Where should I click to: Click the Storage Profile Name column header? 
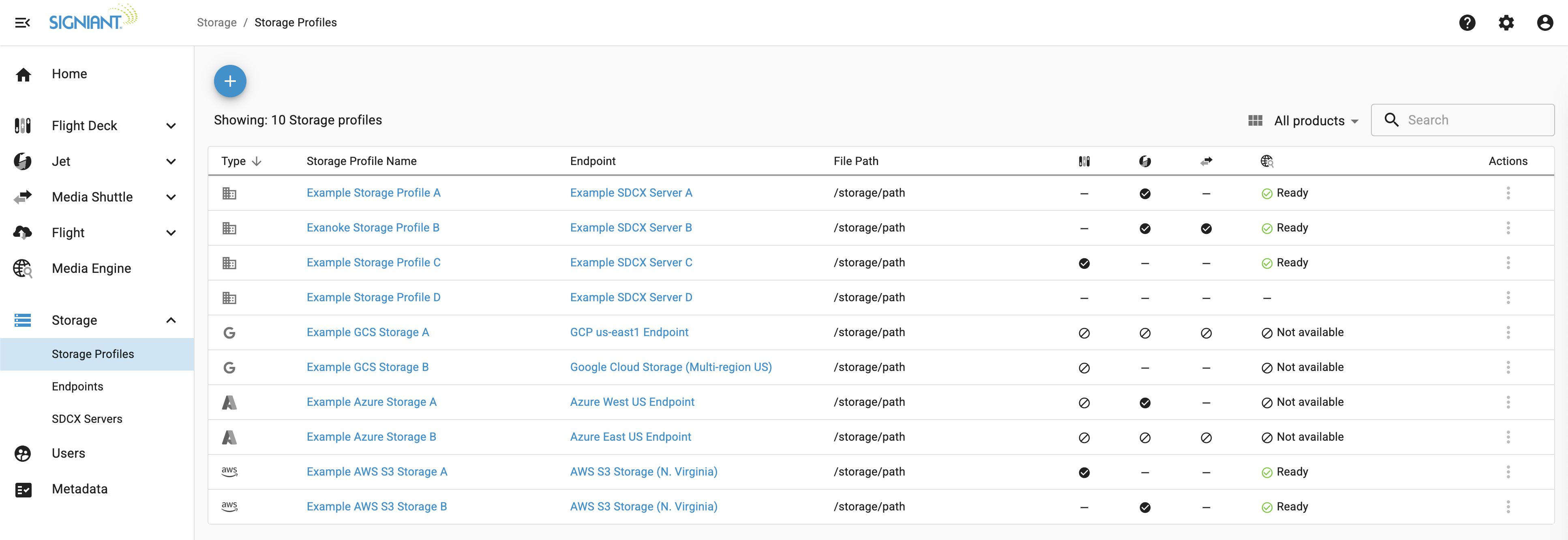(361, 161)
